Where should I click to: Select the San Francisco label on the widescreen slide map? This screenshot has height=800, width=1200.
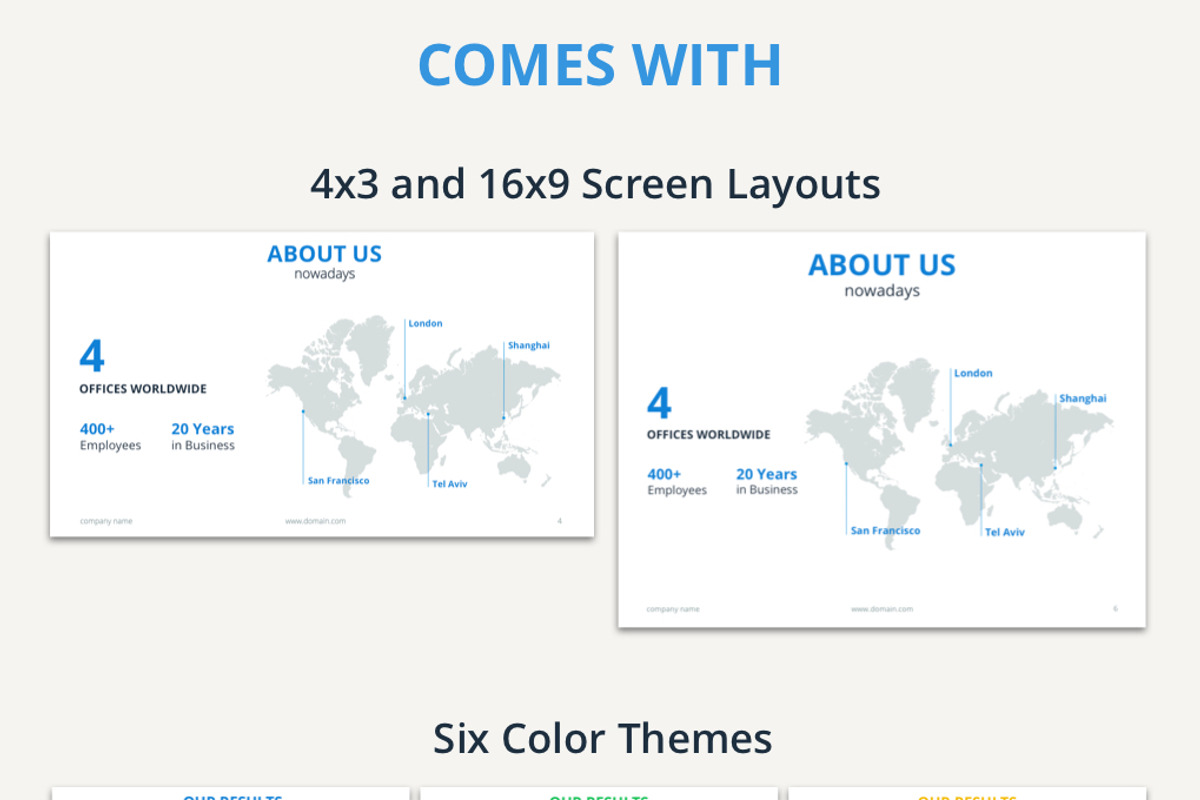[338, 481]
